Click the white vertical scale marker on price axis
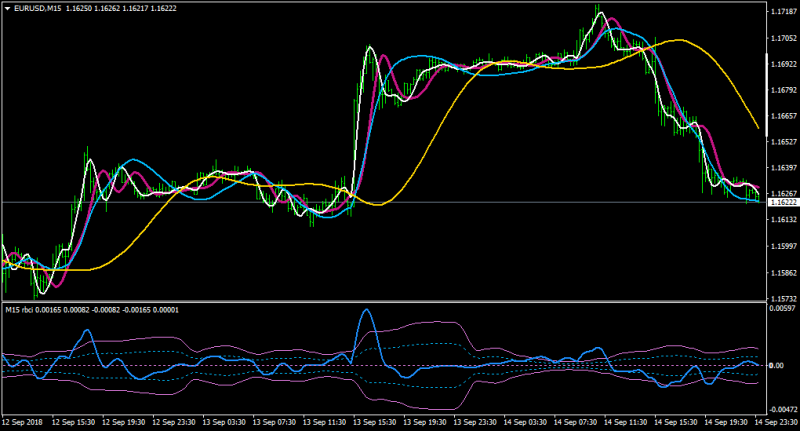The width and height of the screenshot is (800, 431). (767, 95)
